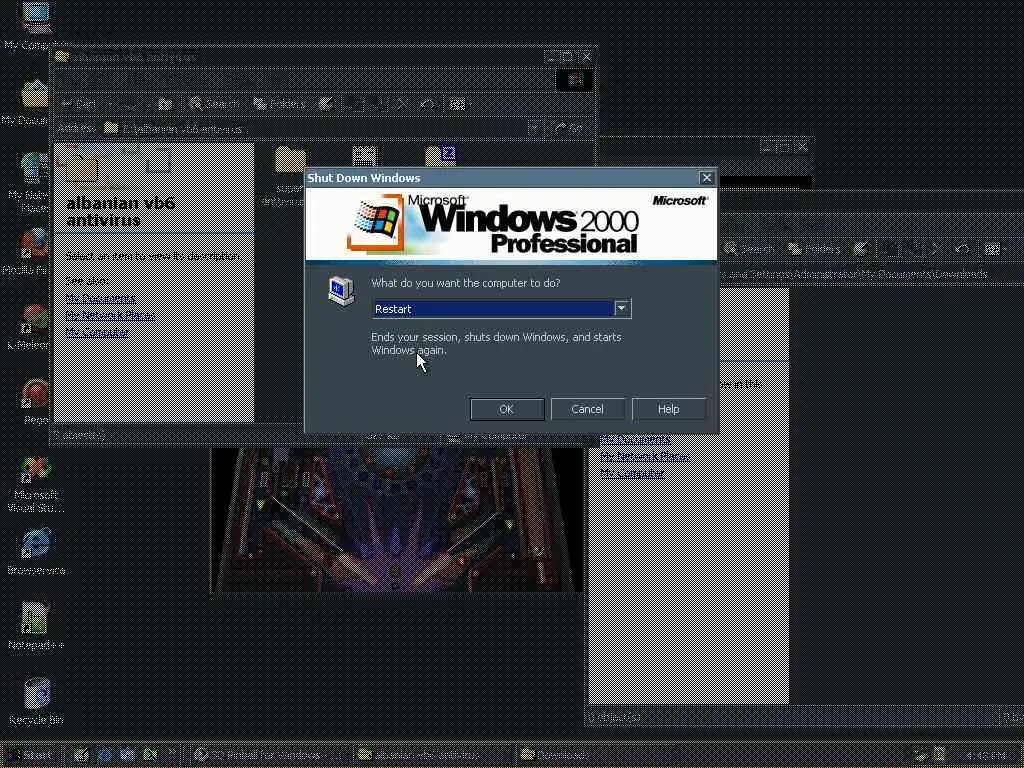1024x768 pixels.
Task: Open Views dropdown in albanian window toolbar
Action: [460, 104]
